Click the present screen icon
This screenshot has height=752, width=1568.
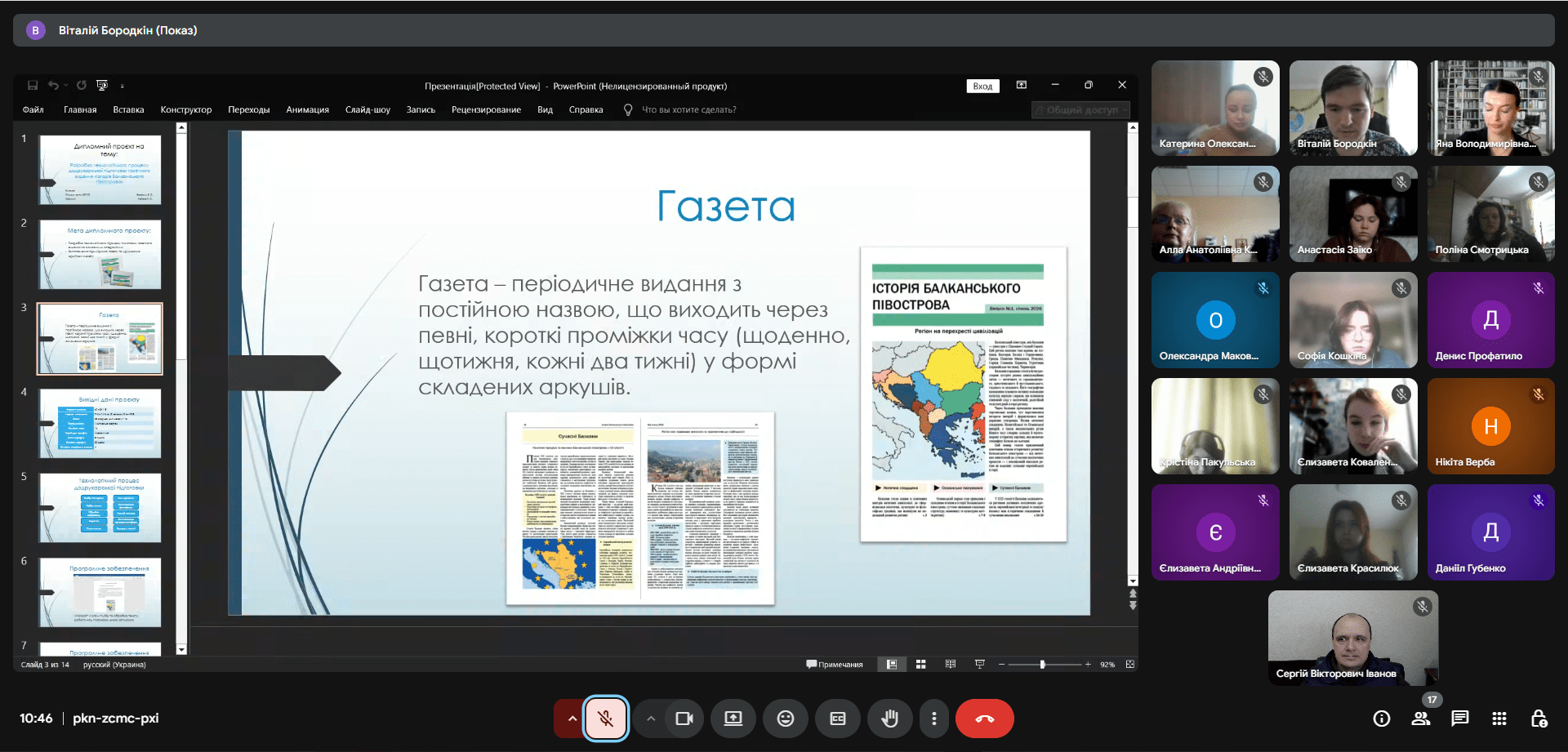point(733,719)
